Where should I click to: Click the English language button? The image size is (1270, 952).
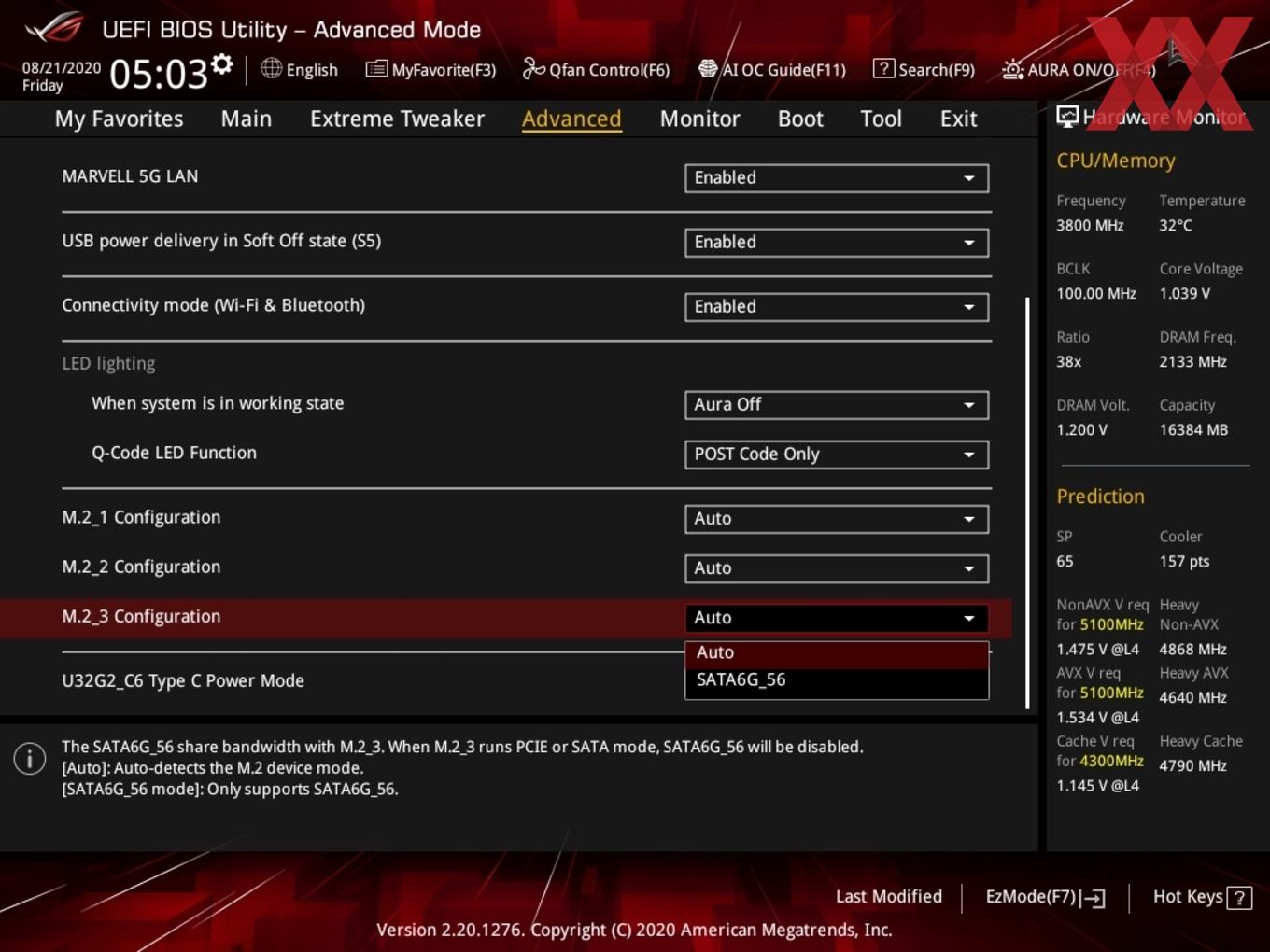click(x=300, y=69)
